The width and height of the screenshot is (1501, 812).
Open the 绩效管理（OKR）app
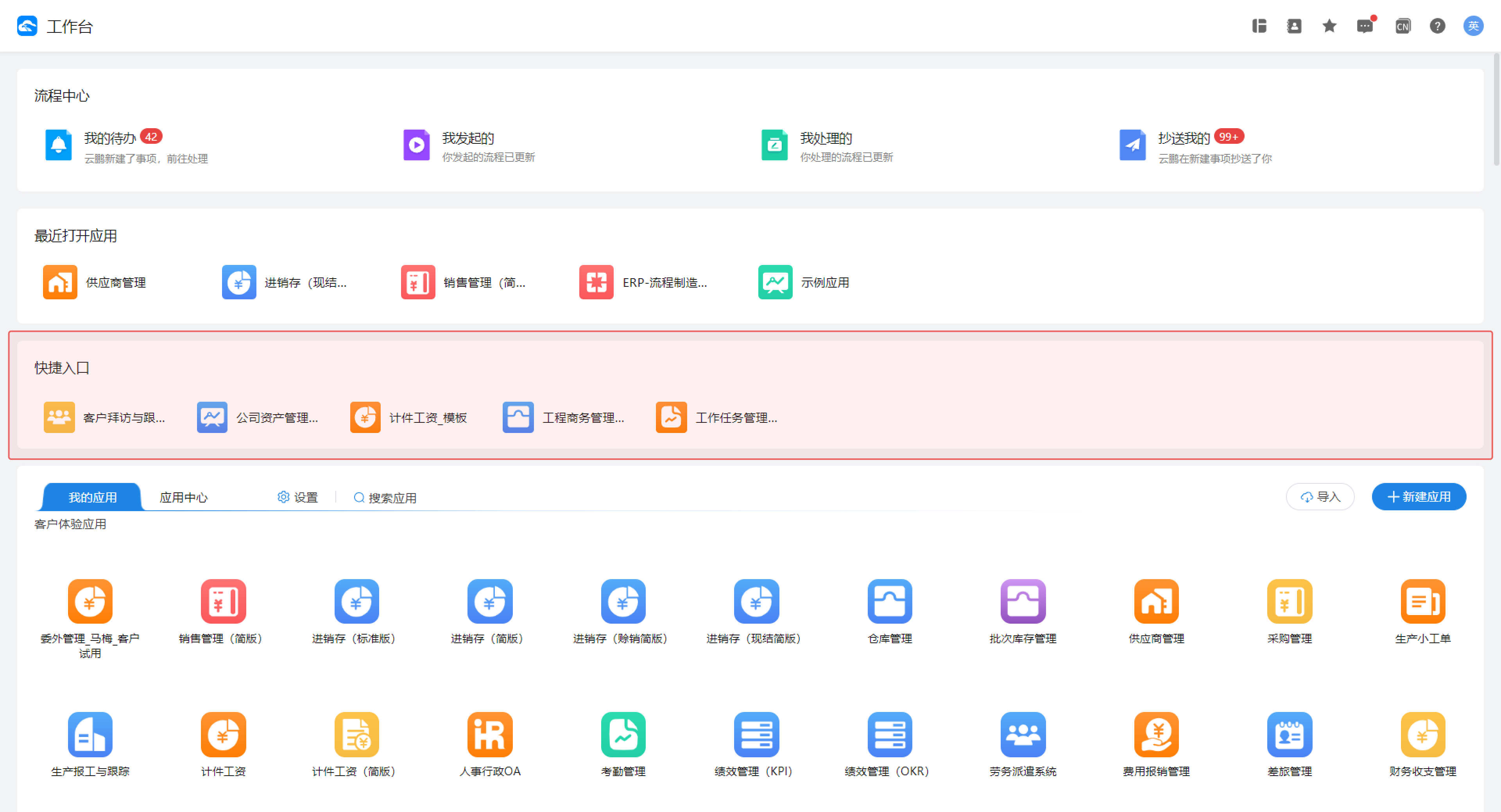point(890,734)
